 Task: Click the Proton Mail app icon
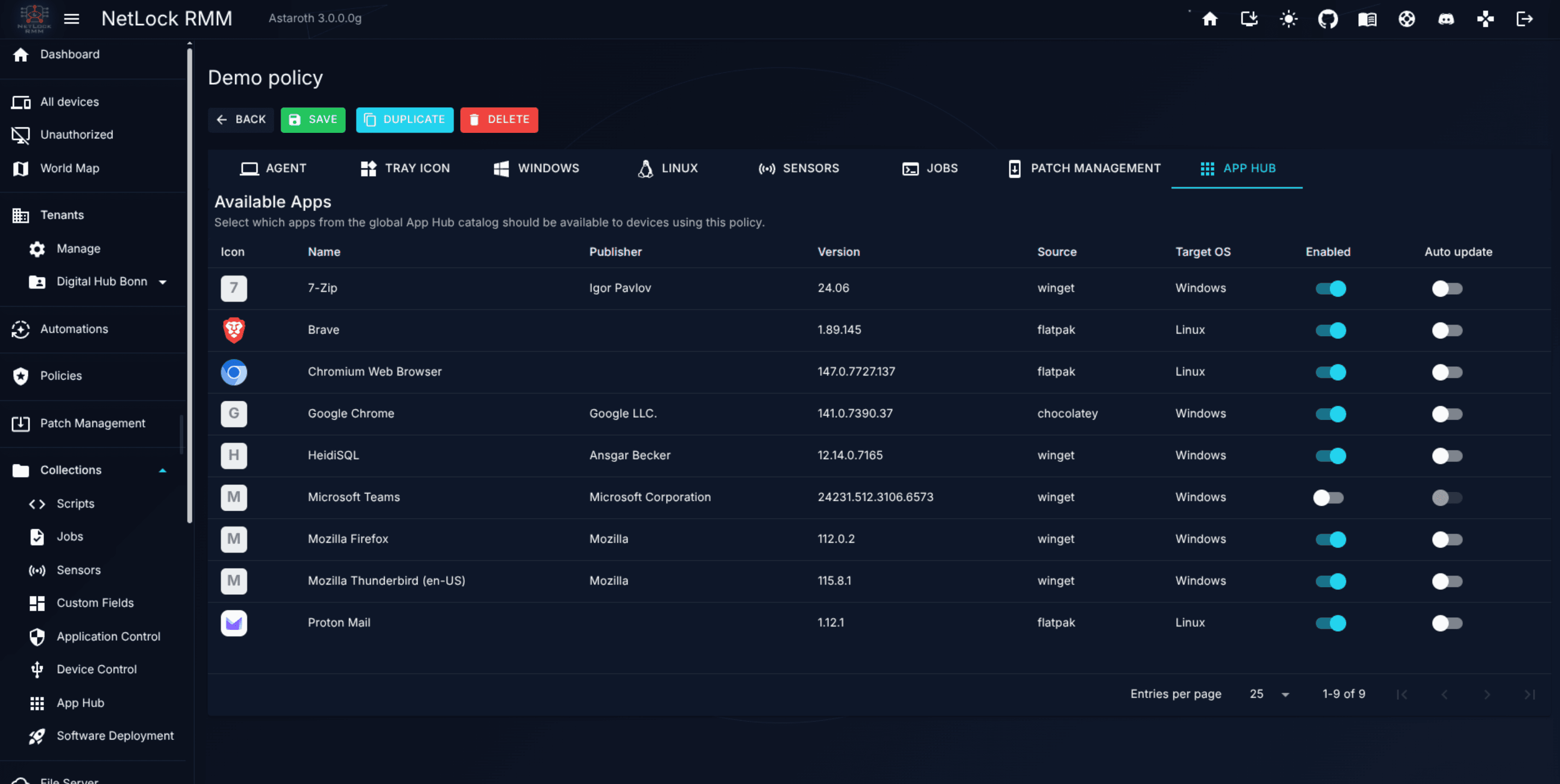click(x=234, y=622)
